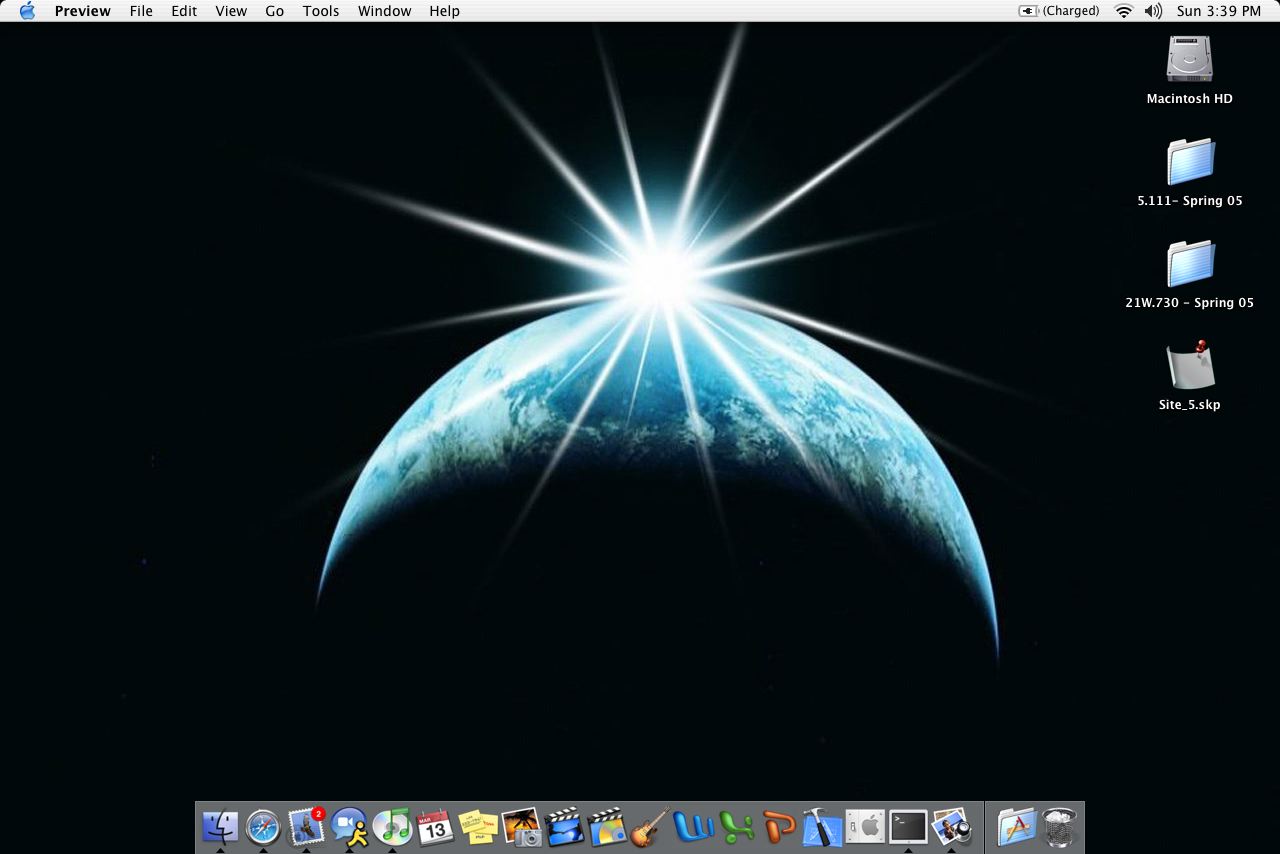Open System Preferences from the Dock
This screenshot has height=854, width=1280.
point(865,827)
